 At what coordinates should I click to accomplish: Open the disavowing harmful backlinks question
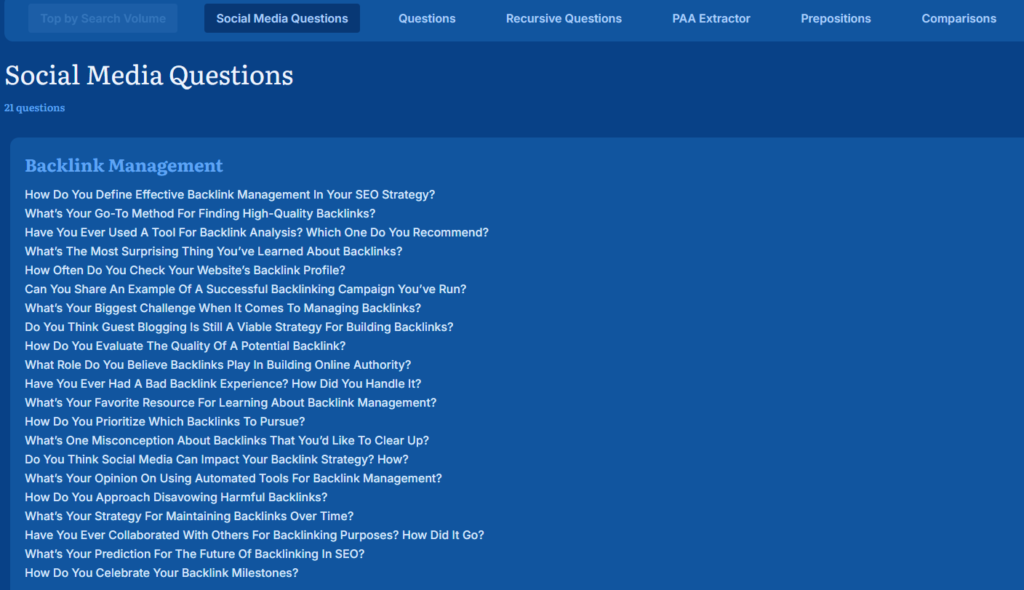pyautogui.click(x=176, y=497)
